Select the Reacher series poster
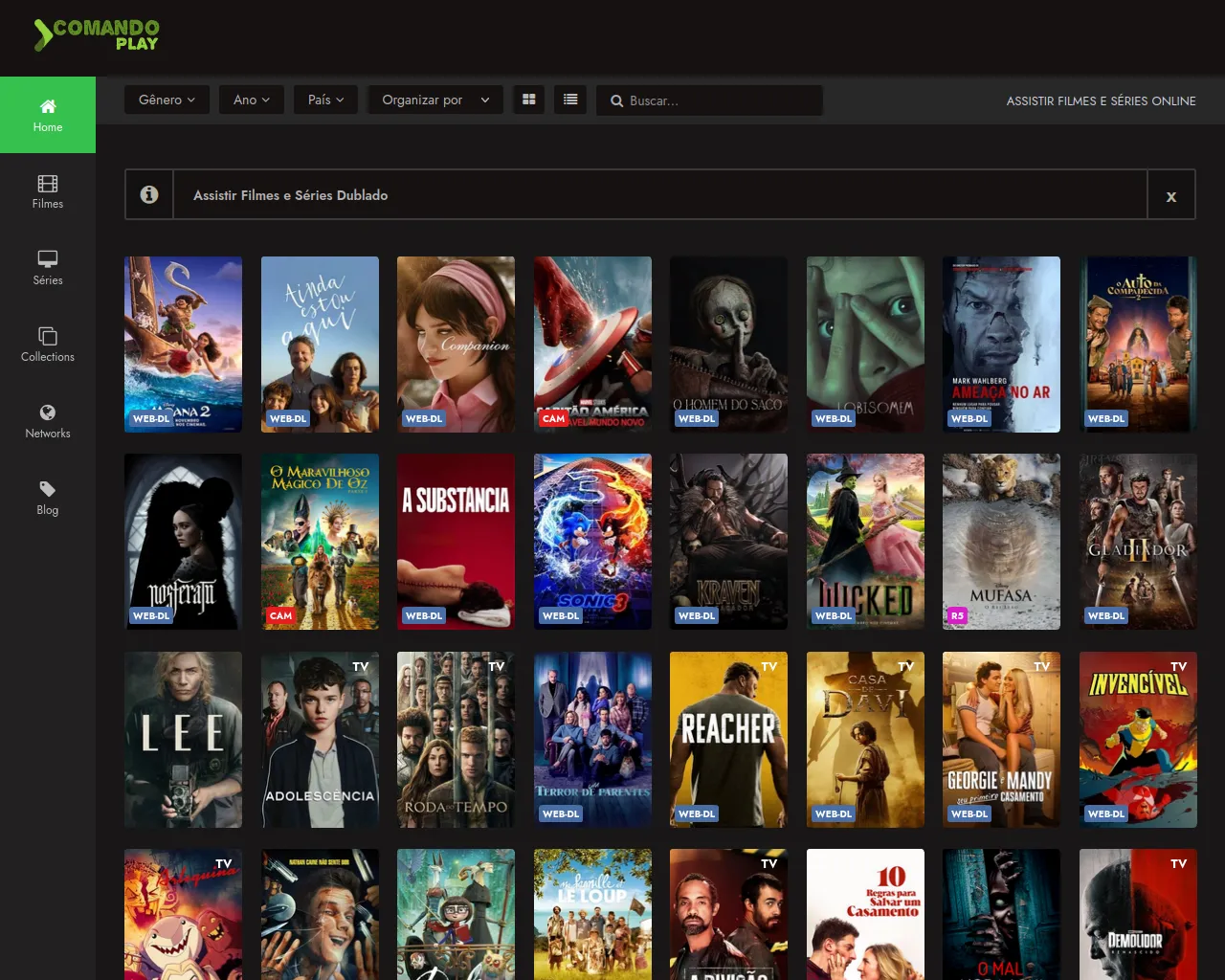This screenshot has height=980, width=1225. coord(728,739)
